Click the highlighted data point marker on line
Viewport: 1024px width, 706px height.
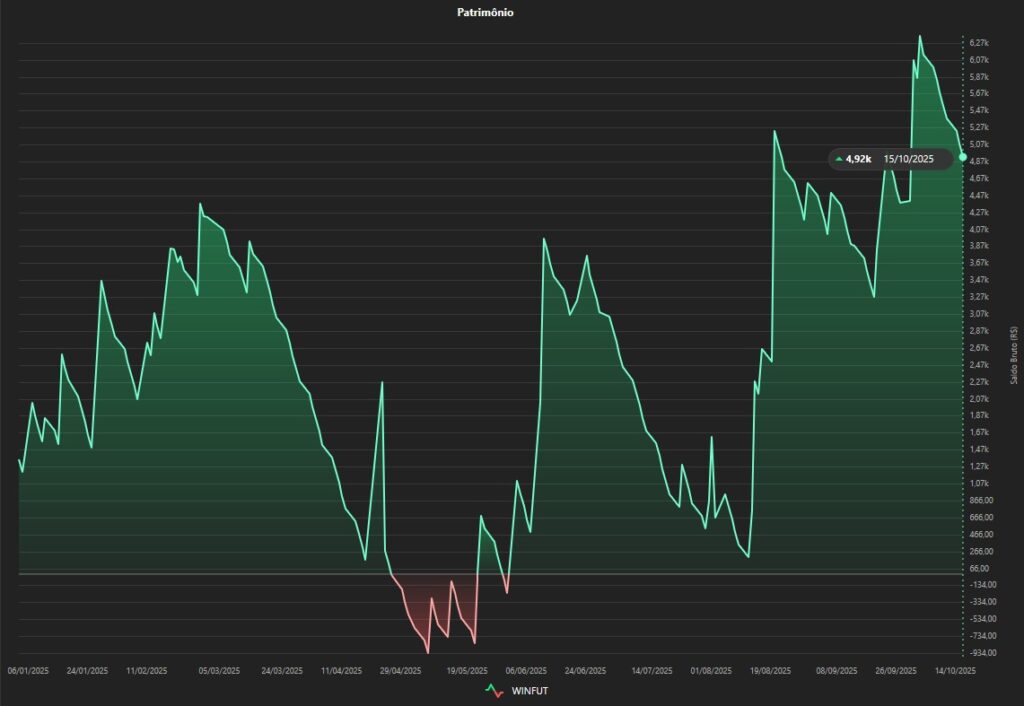tap(962, 157)
